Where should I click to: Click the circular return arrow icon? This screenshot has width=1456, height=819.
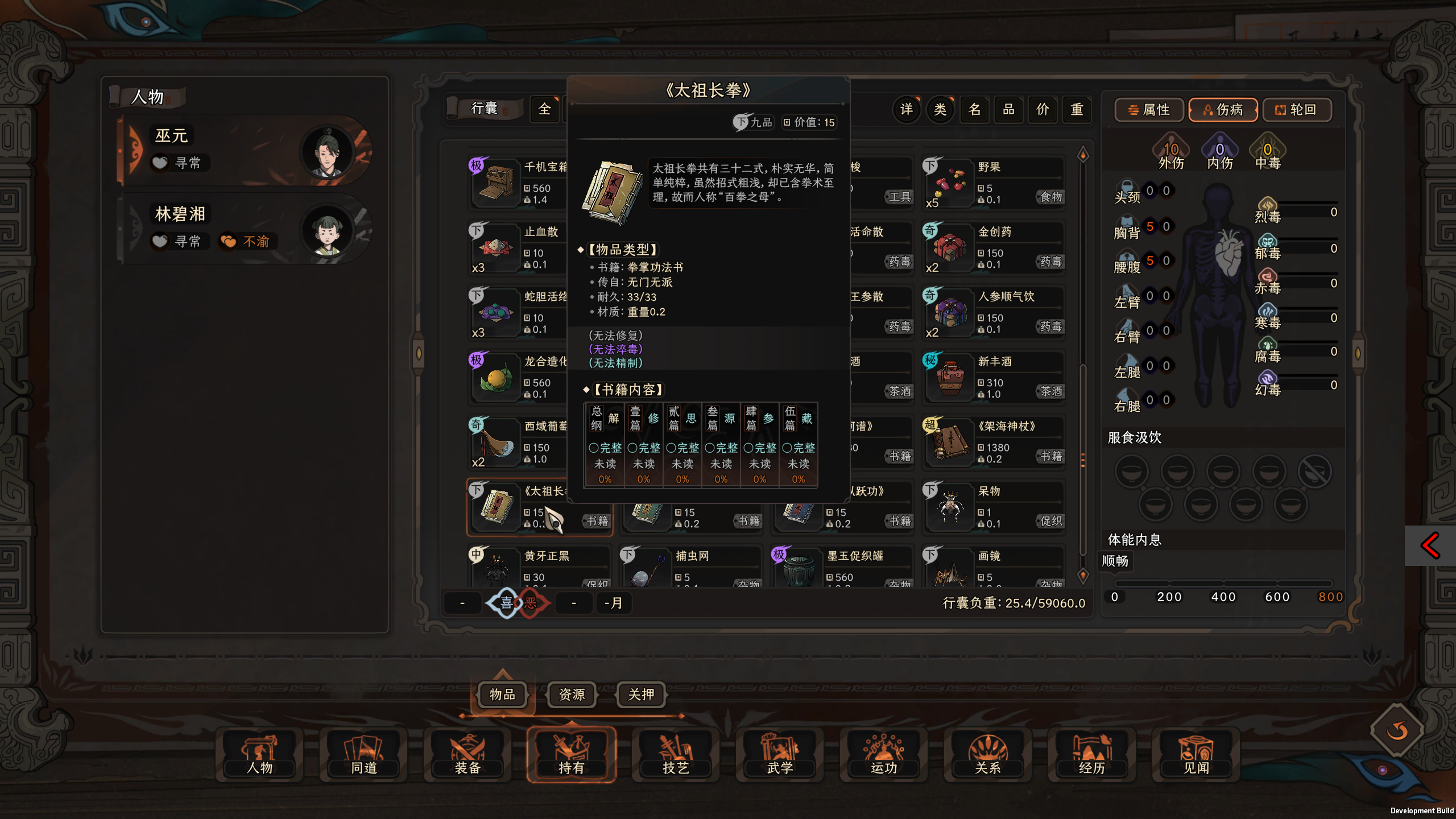(1397, 730)
